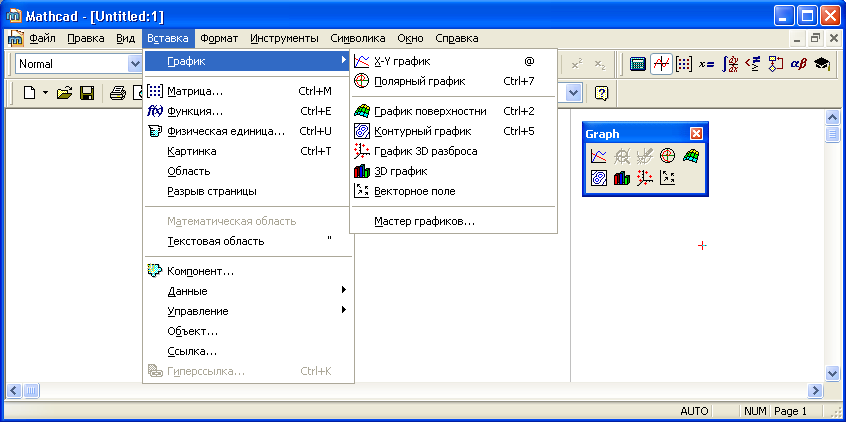846x422 pixels.
Task: Click the Vector Field Plot icon in Graph palette
Action: coord(667,178)
